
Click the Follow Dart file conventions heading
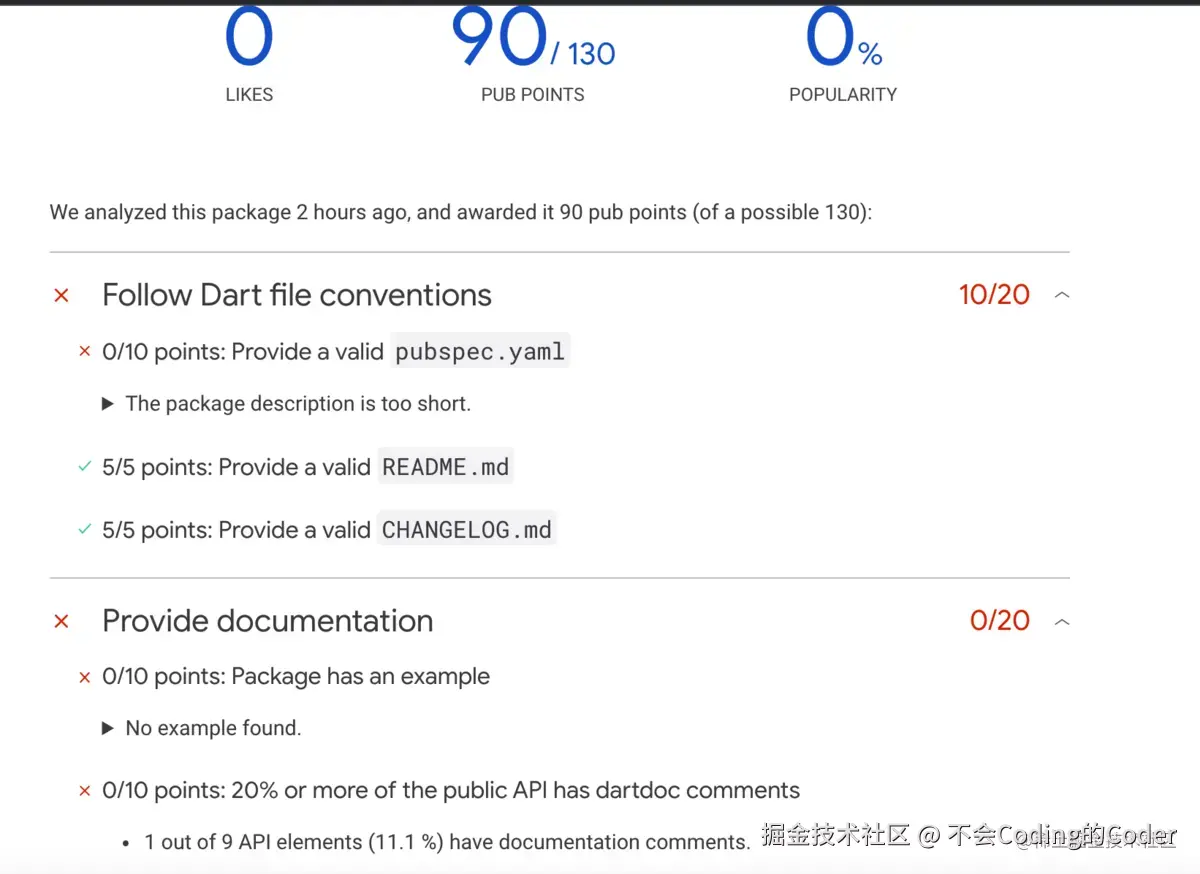(297, 295)
